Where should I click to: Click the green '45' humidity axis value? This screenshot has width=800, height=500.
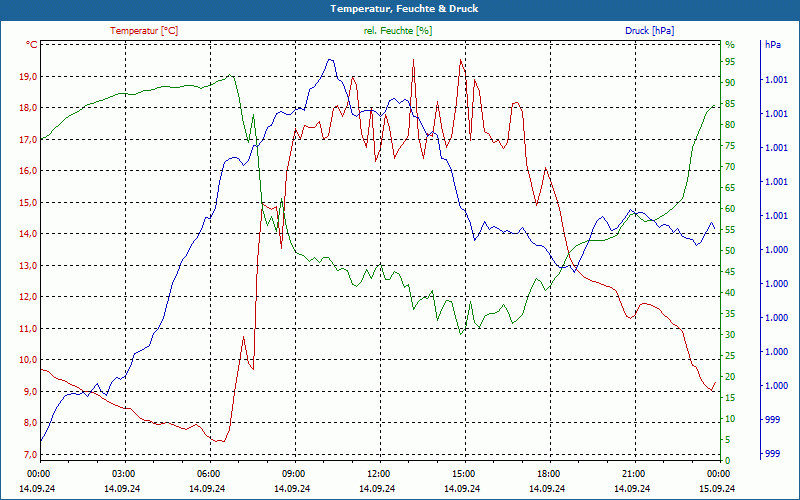(x=730, y=272)
